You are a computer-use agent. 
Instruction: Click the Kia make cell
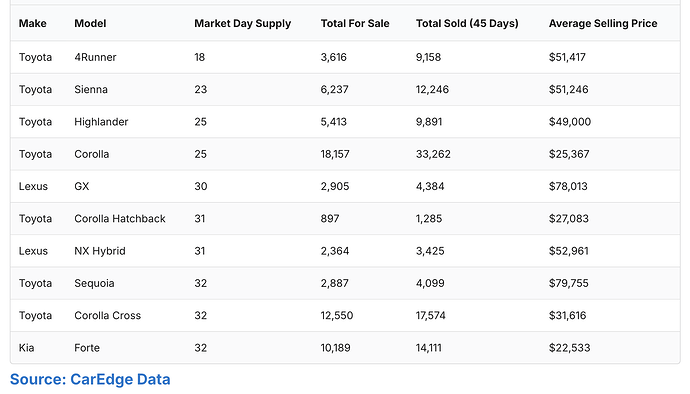click(x=26, y=348)
